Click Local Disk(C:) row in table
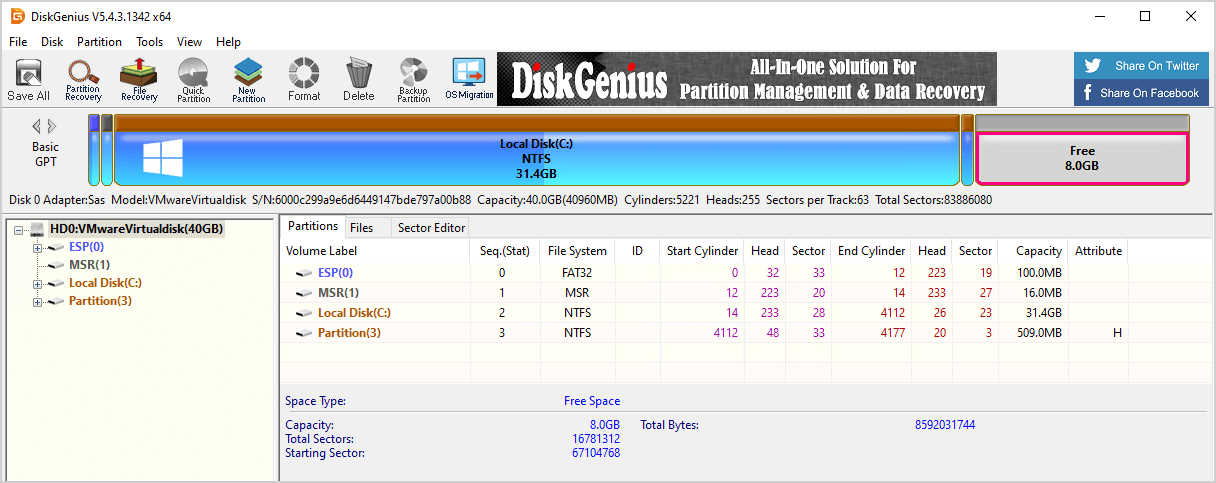This screenshot has width=1216, height=483. 705,312
